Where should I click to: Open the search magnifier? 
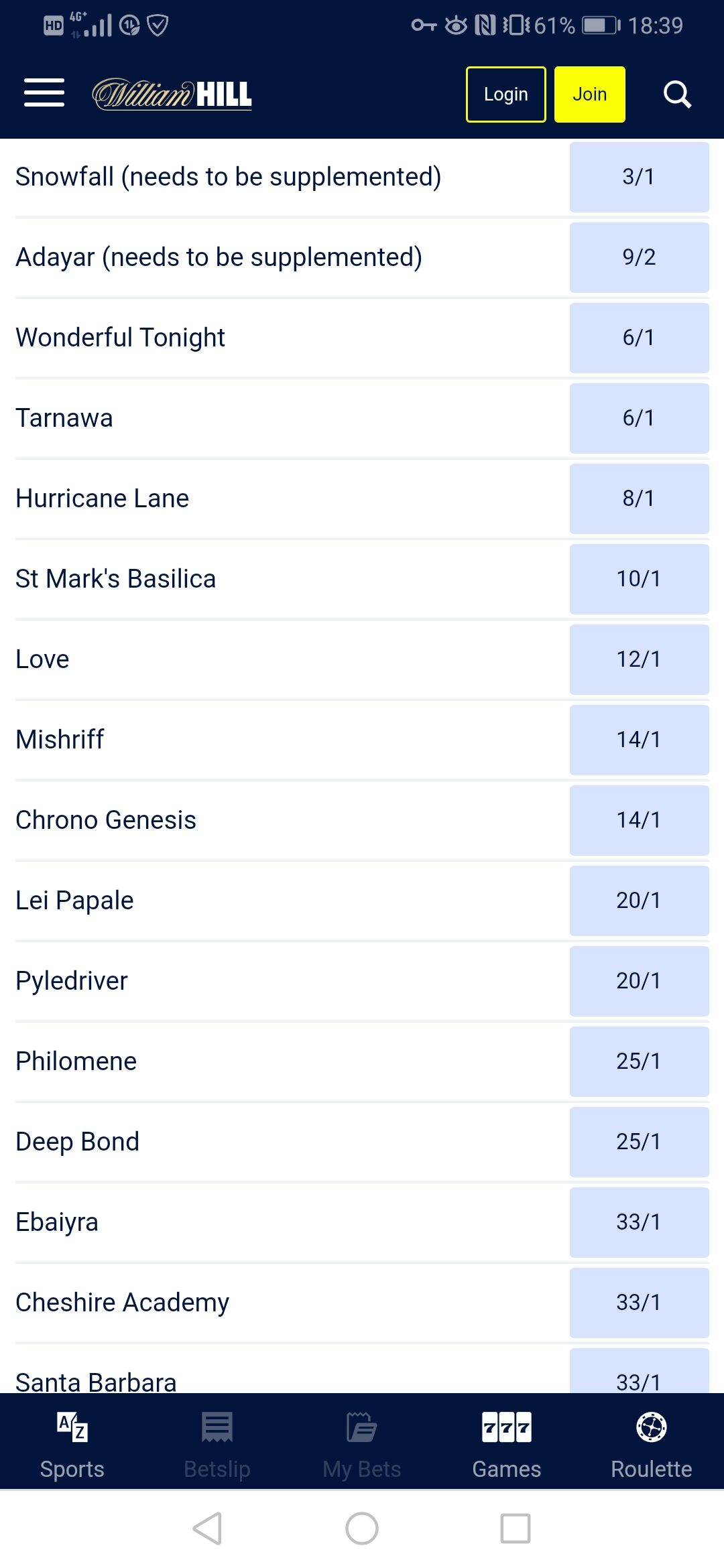[677, 94]
